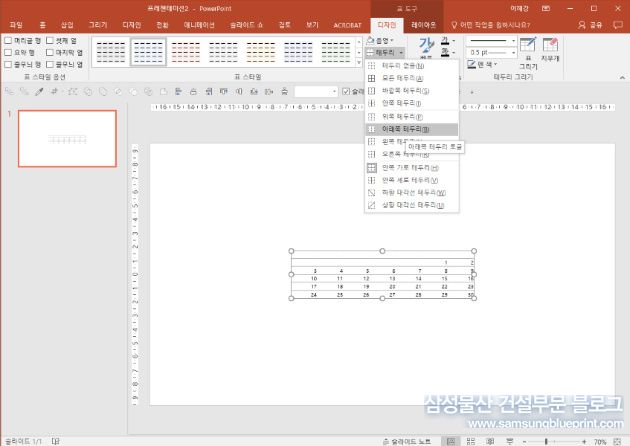Switch to Slide Sorter view icon
The height and width of the screenshot is (446, 630).
point(470,441)
